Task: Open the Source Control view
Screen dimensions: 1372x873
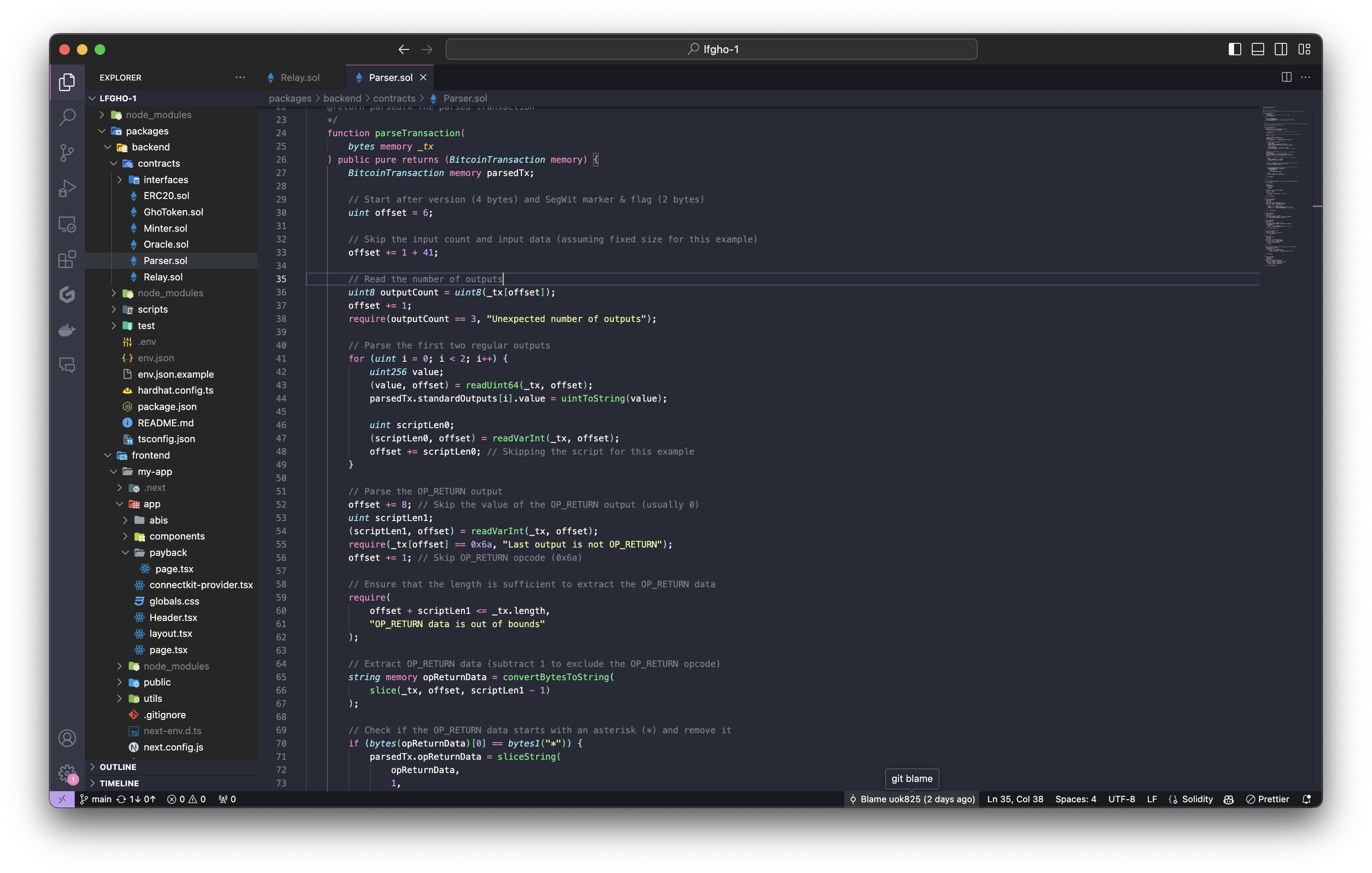Action: [x=67, y=153]
